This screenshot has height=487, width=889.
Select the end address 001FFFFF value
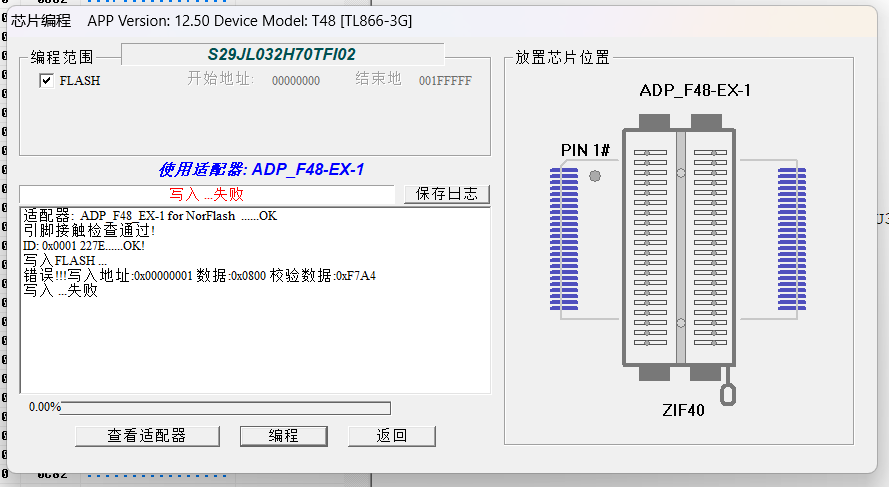(x=445, y=81)
